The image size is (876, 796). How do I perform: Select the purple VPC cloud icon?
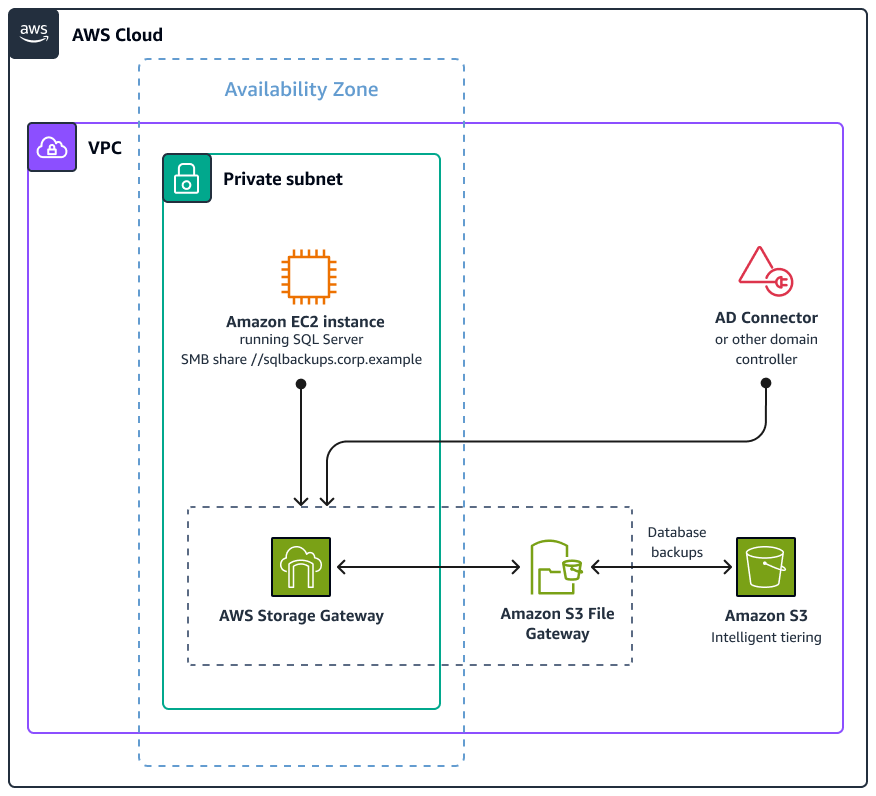(x=51, y=146)
